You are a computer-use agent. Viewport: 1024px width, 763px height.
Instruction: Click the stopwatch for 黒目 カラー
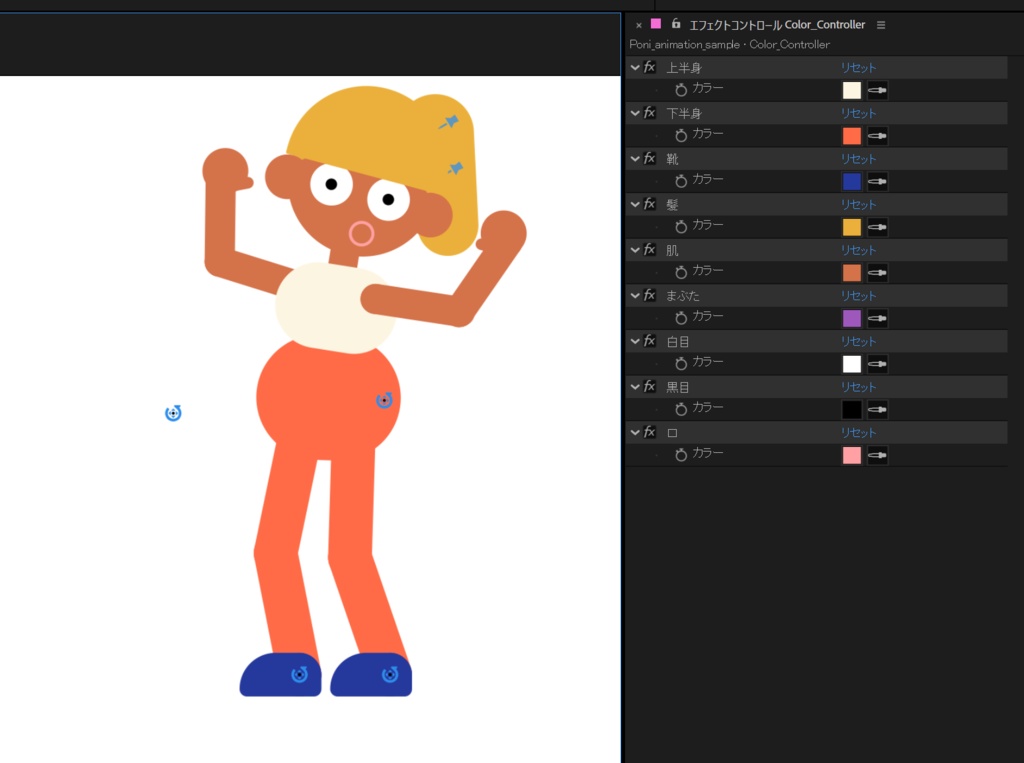[679, 409]
